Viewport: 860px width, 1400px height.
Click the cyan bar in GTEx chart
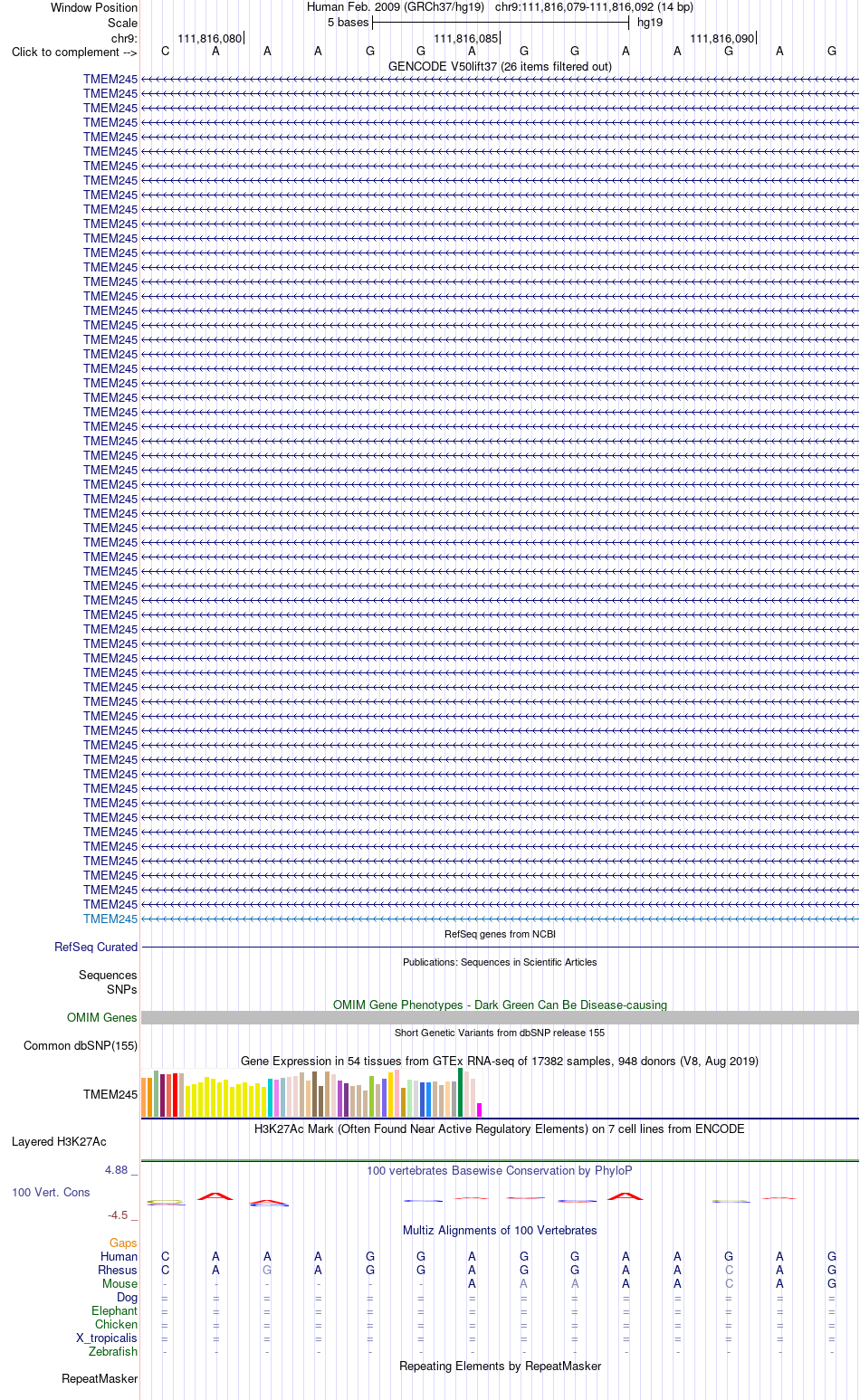(x=271, y=1098)
